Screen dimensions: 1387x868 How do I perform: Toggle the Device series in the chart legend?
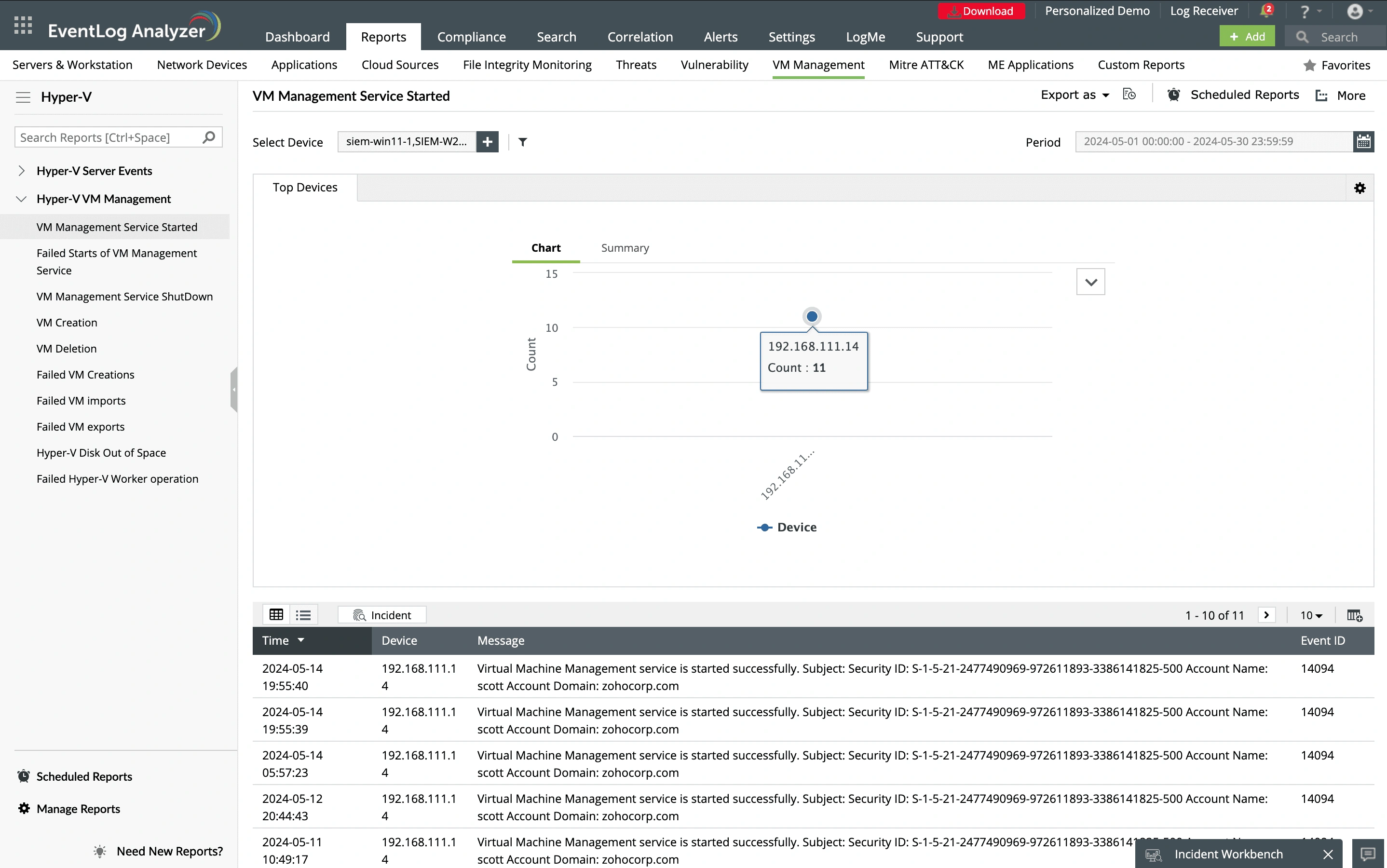(787, 527)
